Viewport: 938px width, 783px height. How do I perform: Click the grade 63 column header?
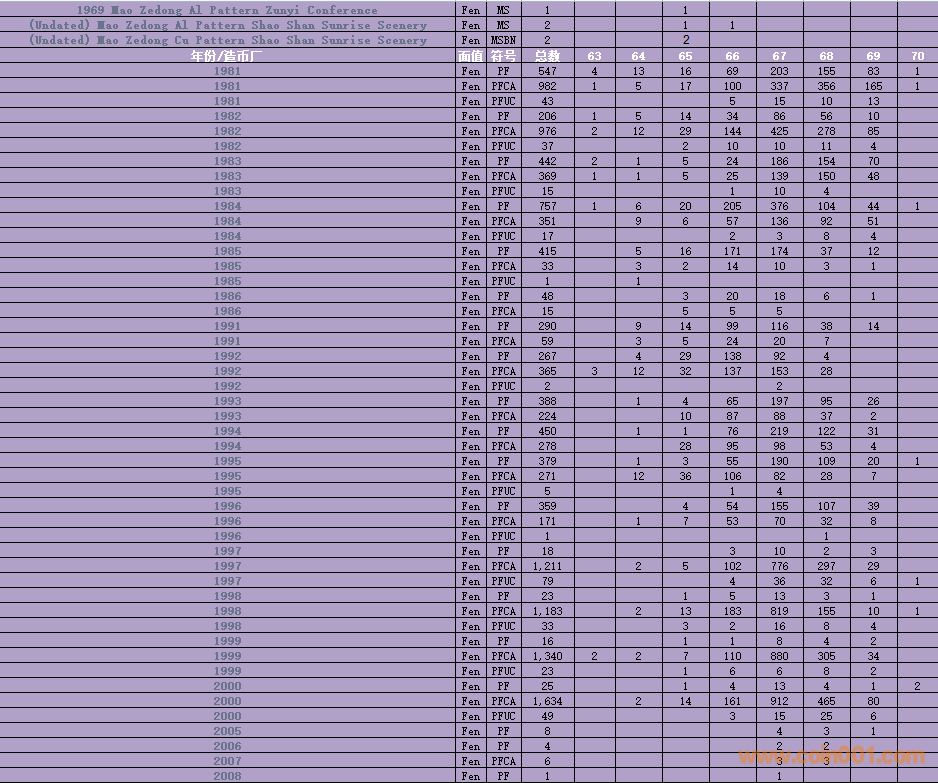pos(594,56)
